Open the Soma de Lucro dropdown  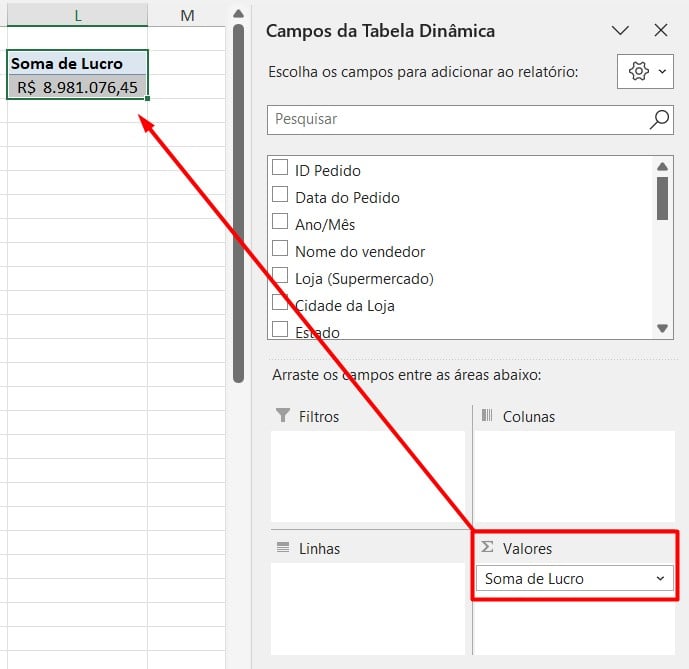(x=659, y=579)
